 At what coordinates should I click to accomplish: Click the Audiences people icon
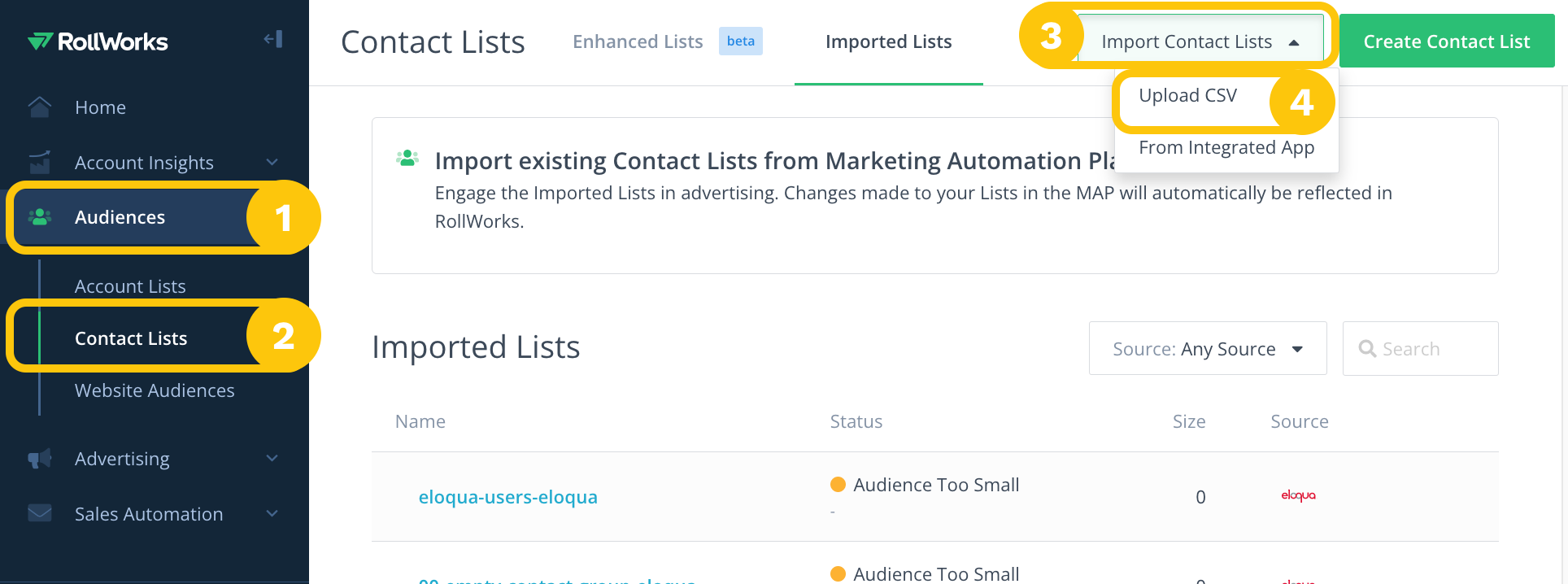coord(39,216)
